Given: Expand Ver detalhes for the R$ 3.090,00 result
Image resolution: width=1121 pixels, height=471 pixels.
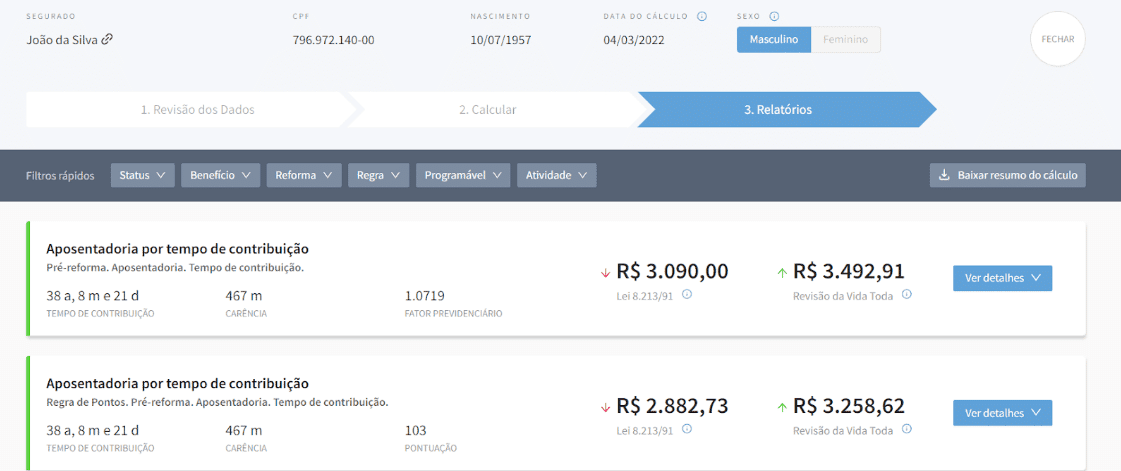Looking at the screenshot, I should click(x=1003, y=278).
